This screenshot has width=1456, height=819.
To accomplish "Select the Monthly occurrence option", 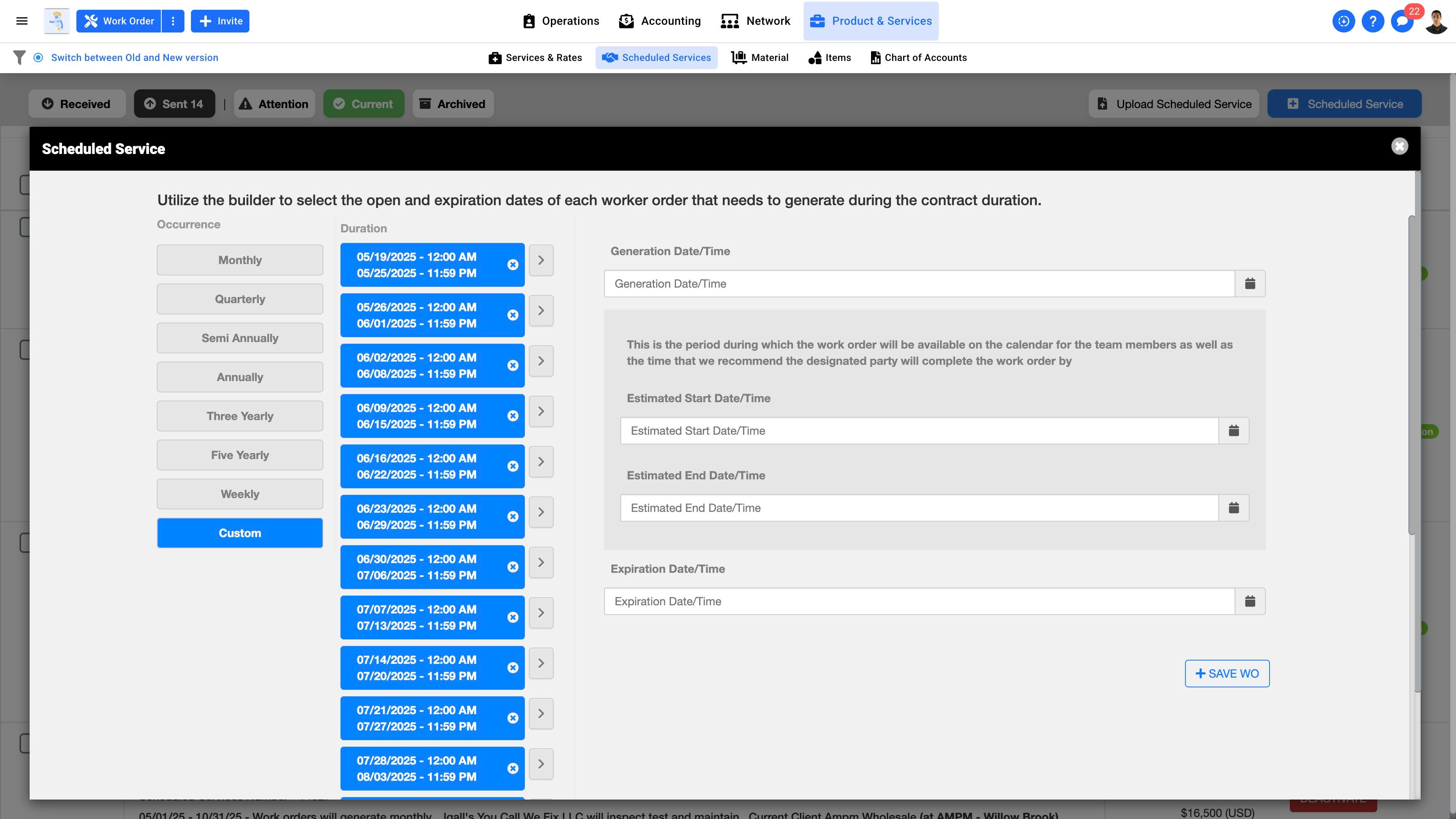I will tap(240, 260).
